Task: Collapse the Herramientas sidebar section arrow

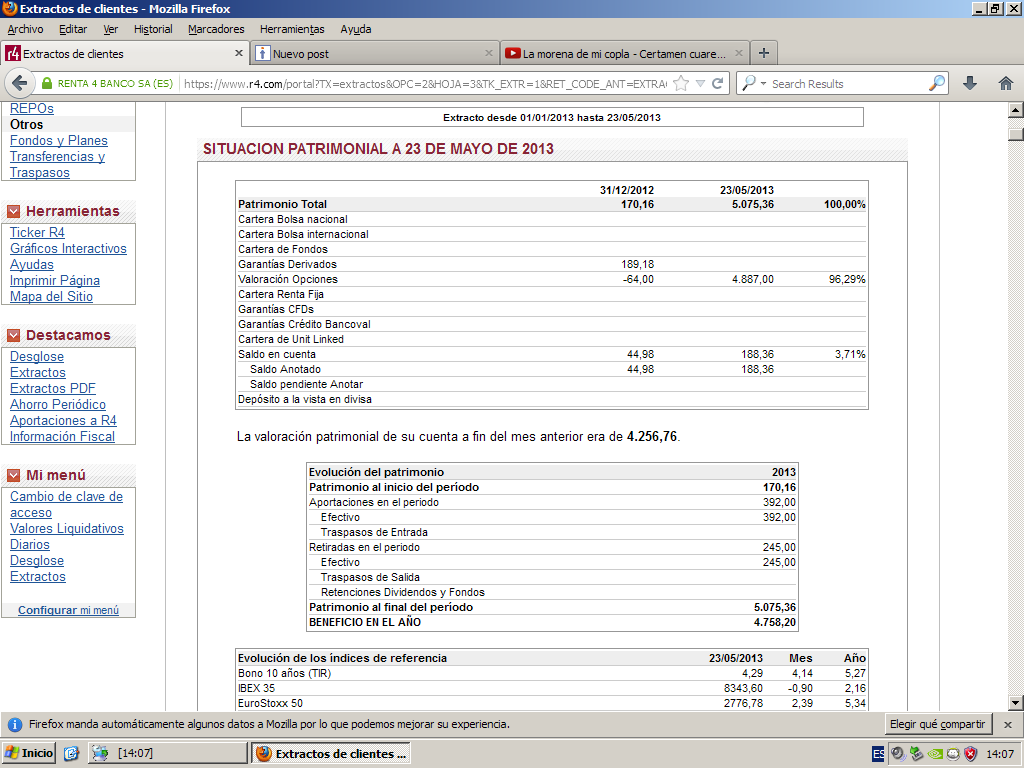Action: coord(13,212)
